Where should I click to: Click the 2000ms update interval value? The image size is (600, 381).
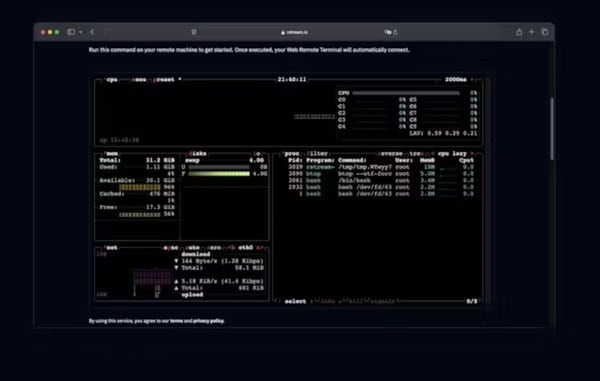[x=455, y=80]
